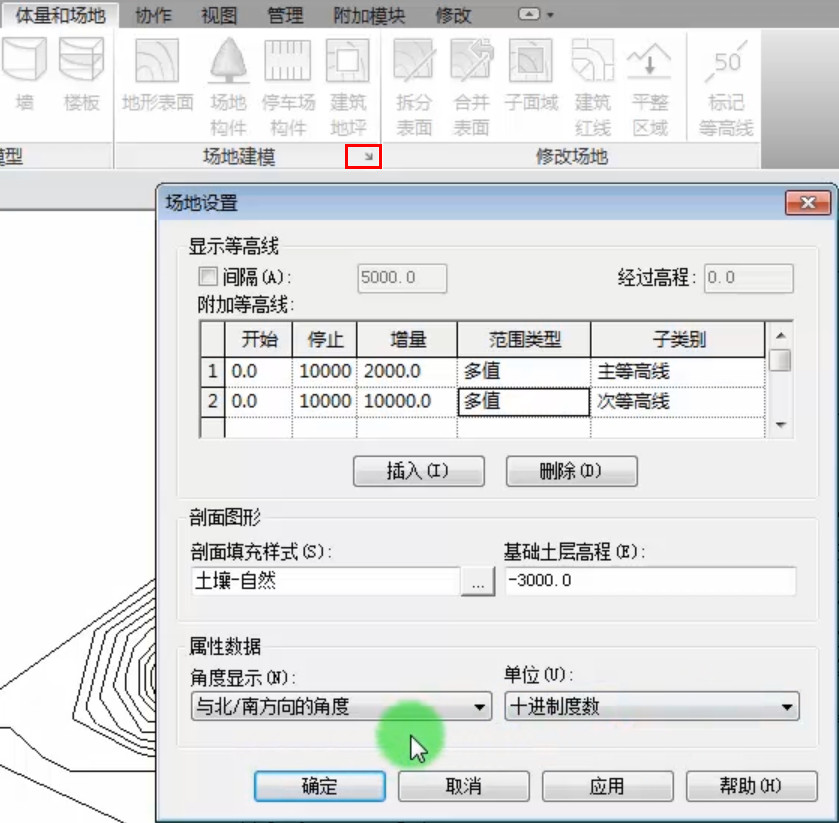
Task: Open the 帮助(H) button
Action: click(x=751, y=786)
